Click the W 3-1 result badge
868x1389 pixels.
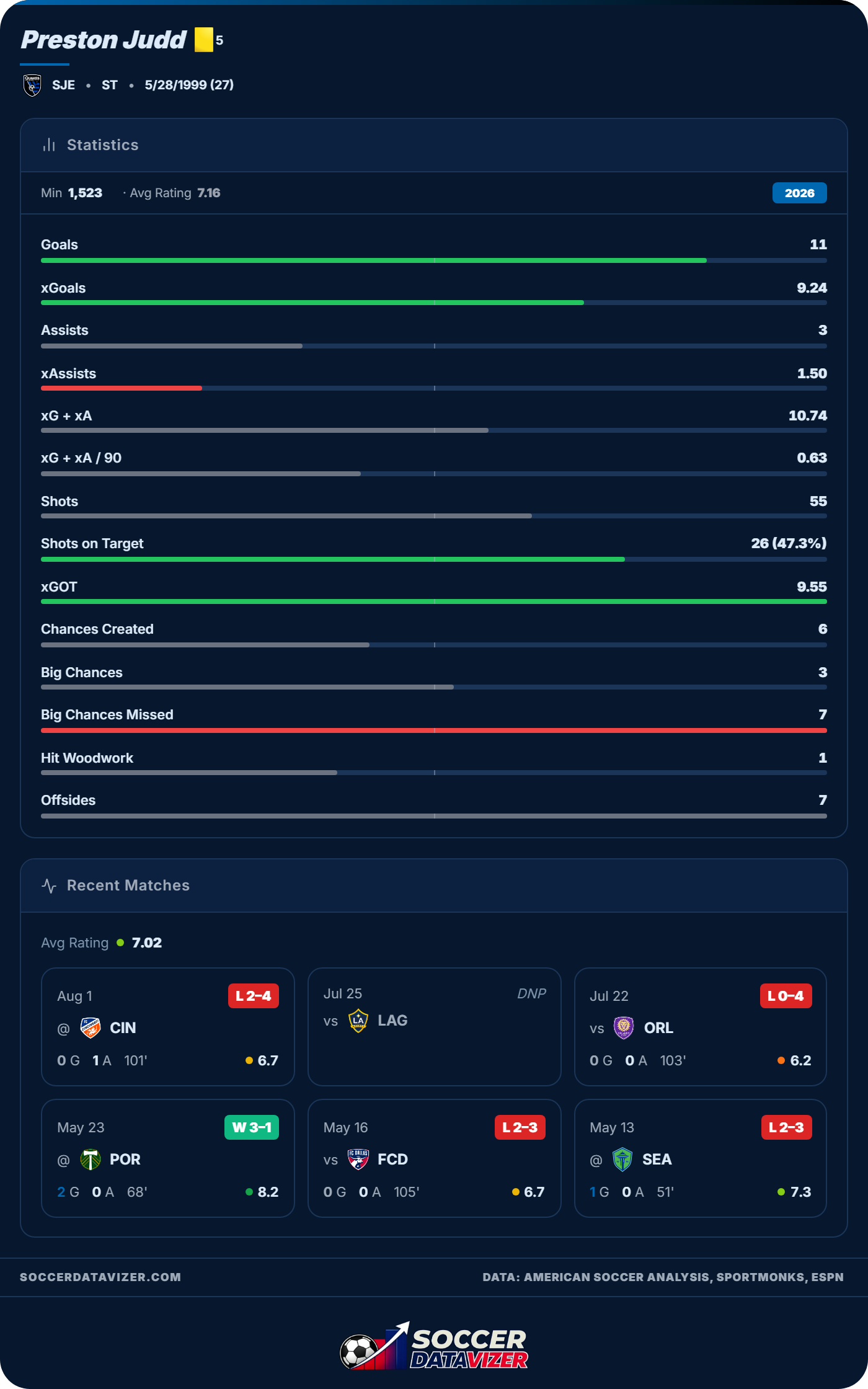click(251, 1127)
